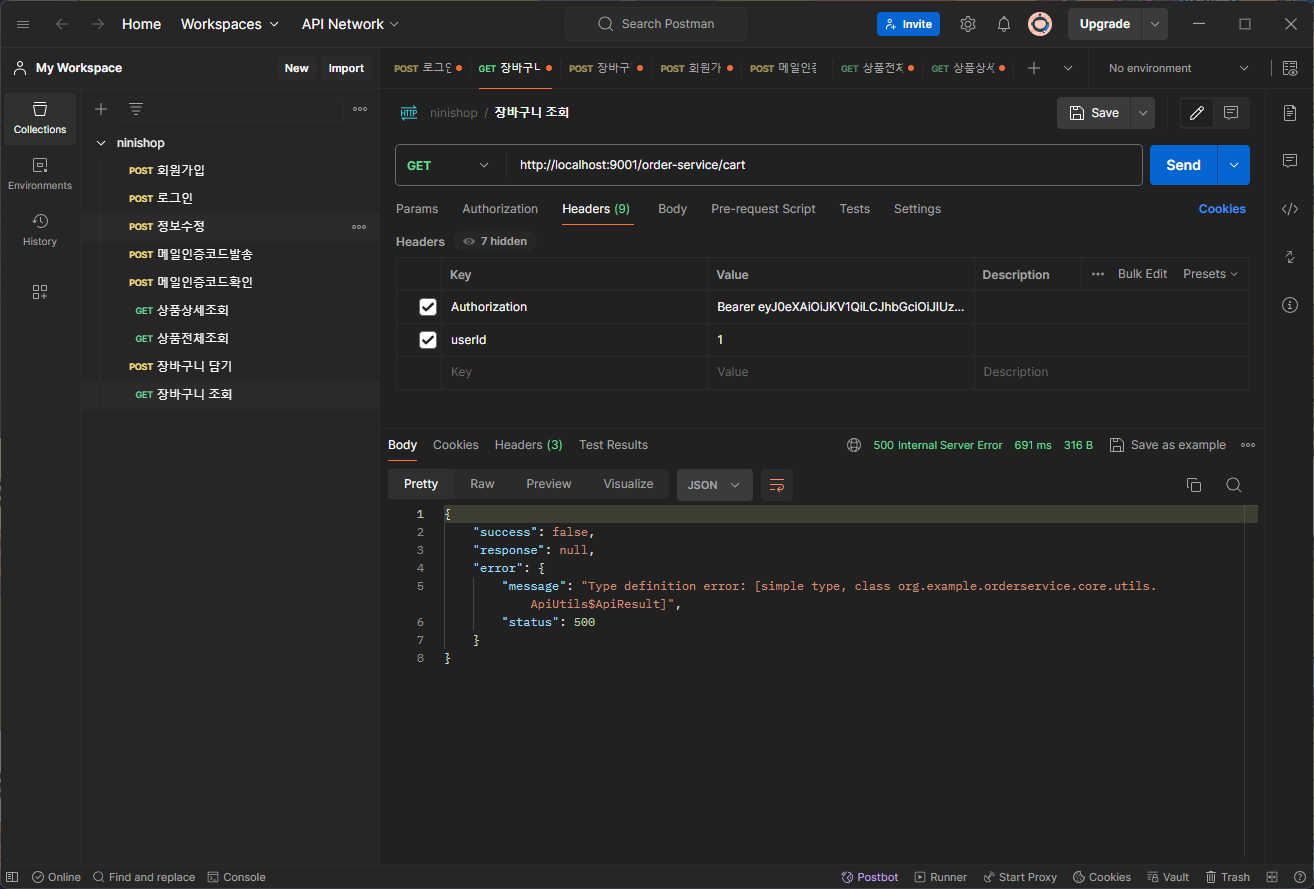Open the help icon in the status bar

(1298, 877)
